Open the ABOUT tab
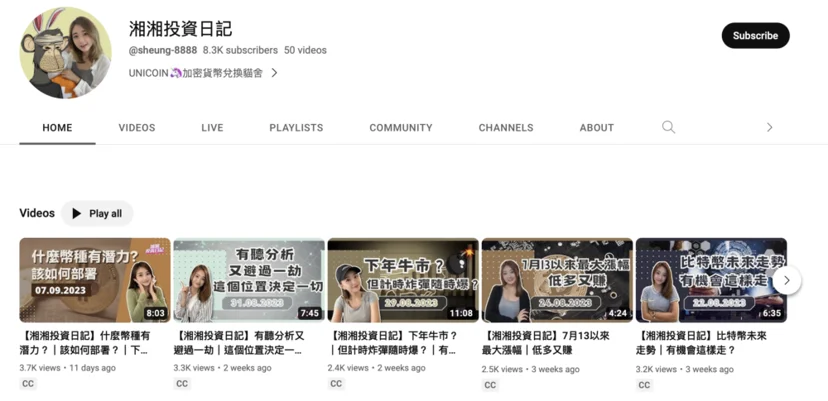 pos(597,128)
